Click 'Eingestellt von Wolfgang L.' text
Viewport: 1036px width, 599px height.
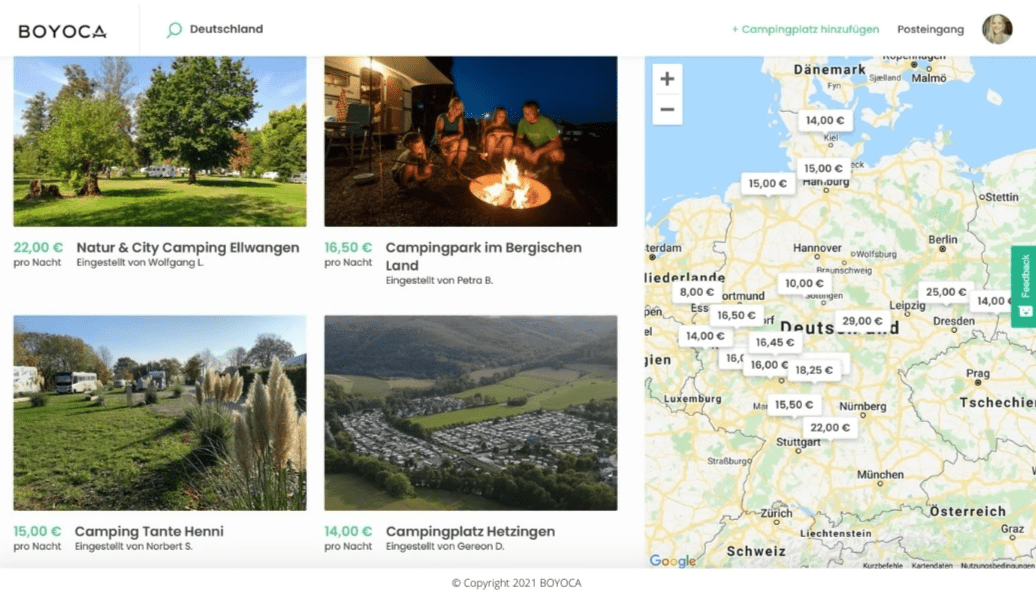point(140,263)
